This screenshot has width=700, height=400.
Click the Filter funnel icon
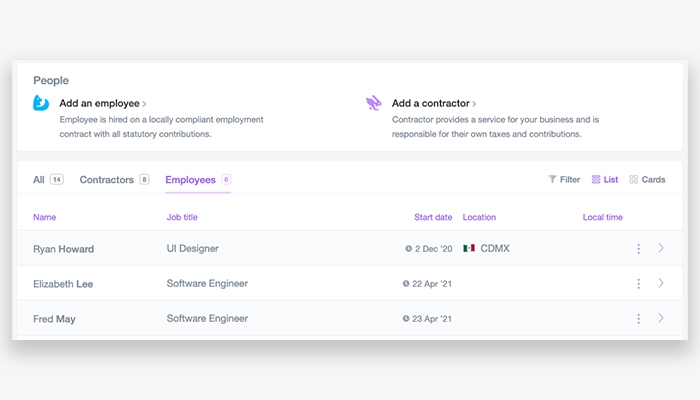tap(552, 179)
